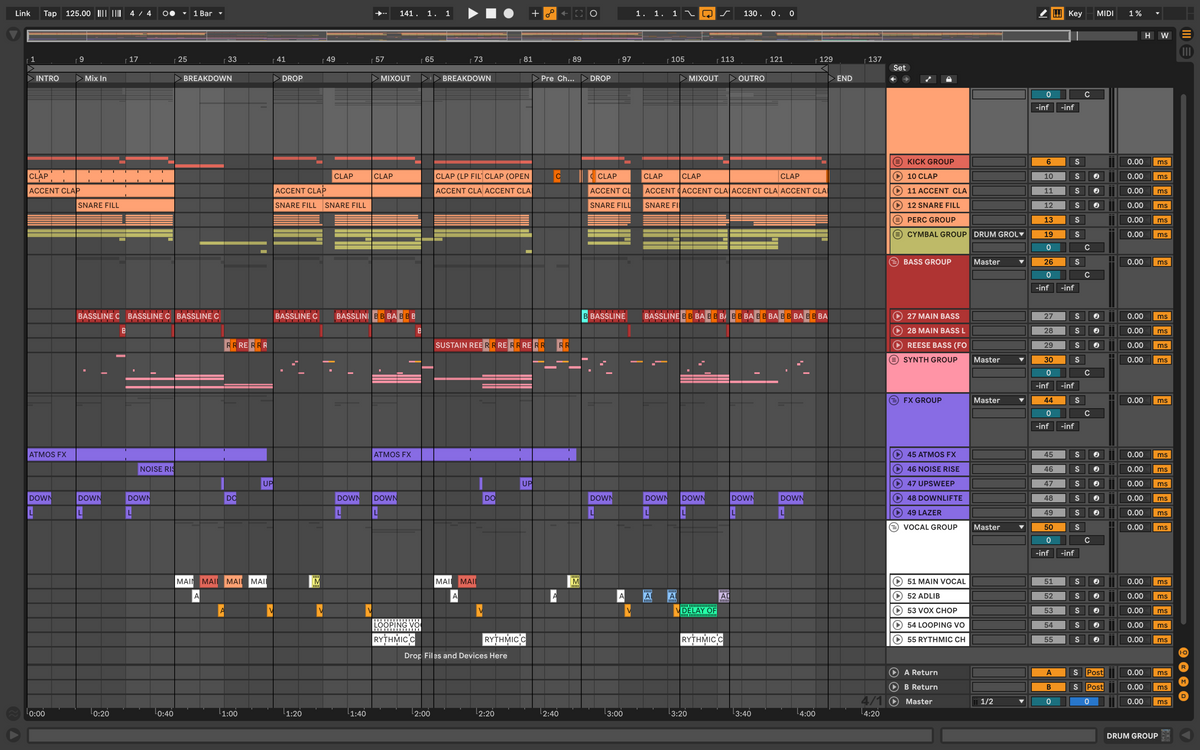1200x750 pixels.
Task: Open the 1 Bar quantization dropdown
Action: click(x=206, y=14)
